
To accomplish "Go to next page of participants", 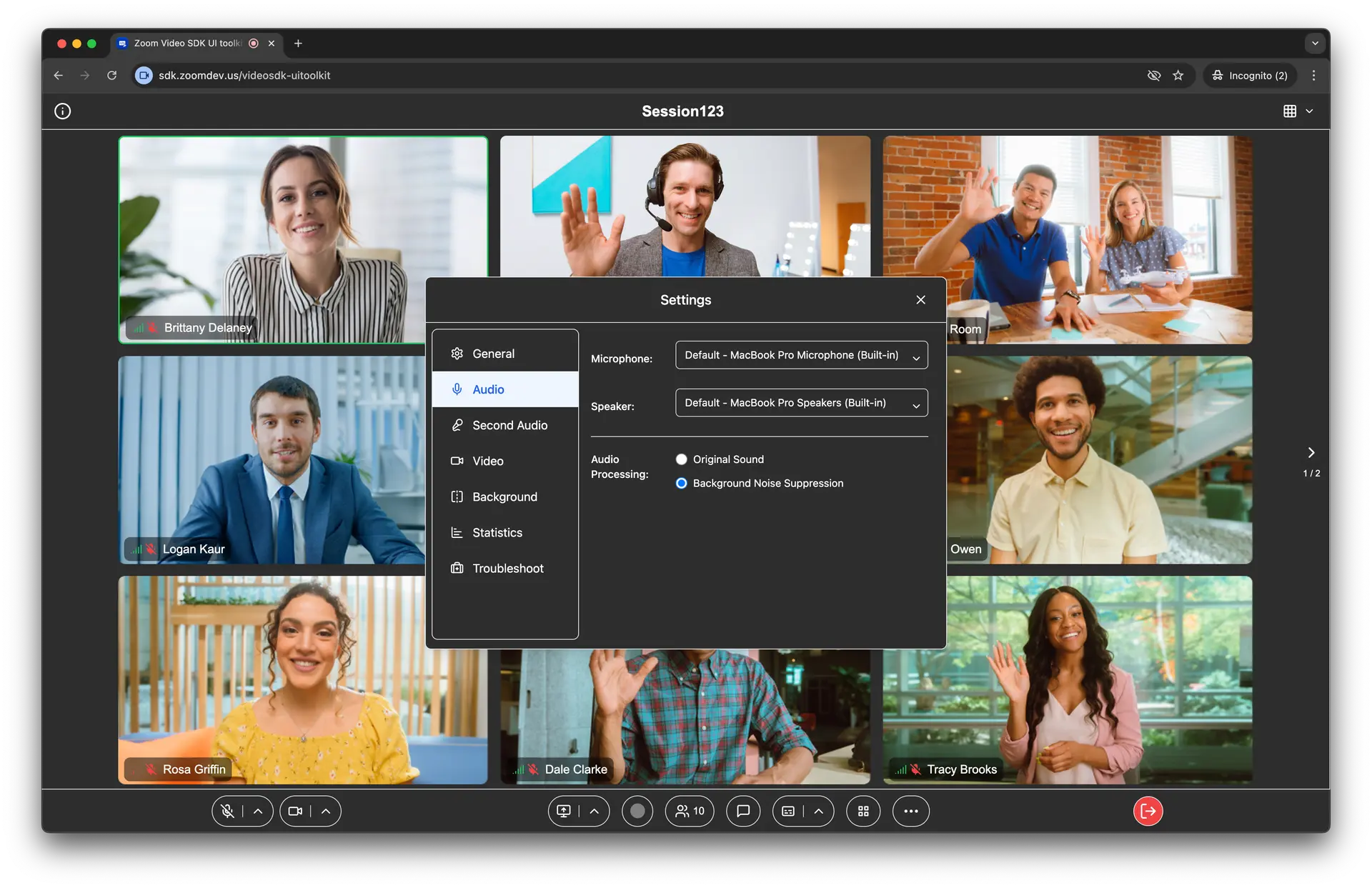I will click(x=1311, y=452).
